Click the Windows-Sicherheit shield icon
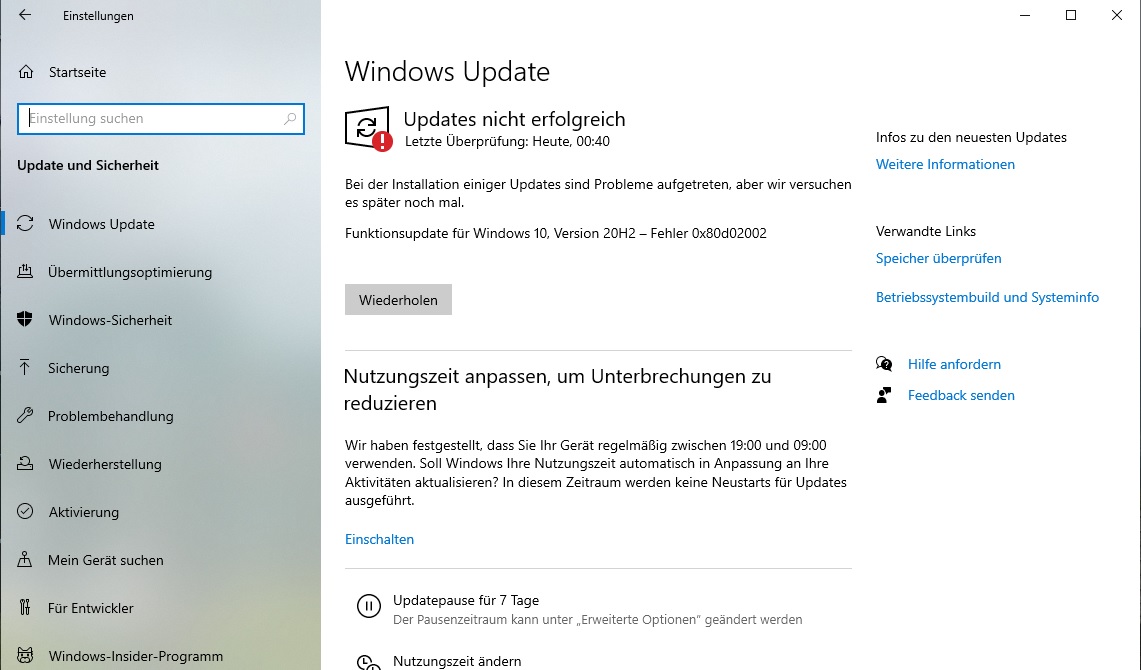This screenshot has height=670, width=1141. tap(25, 320)
